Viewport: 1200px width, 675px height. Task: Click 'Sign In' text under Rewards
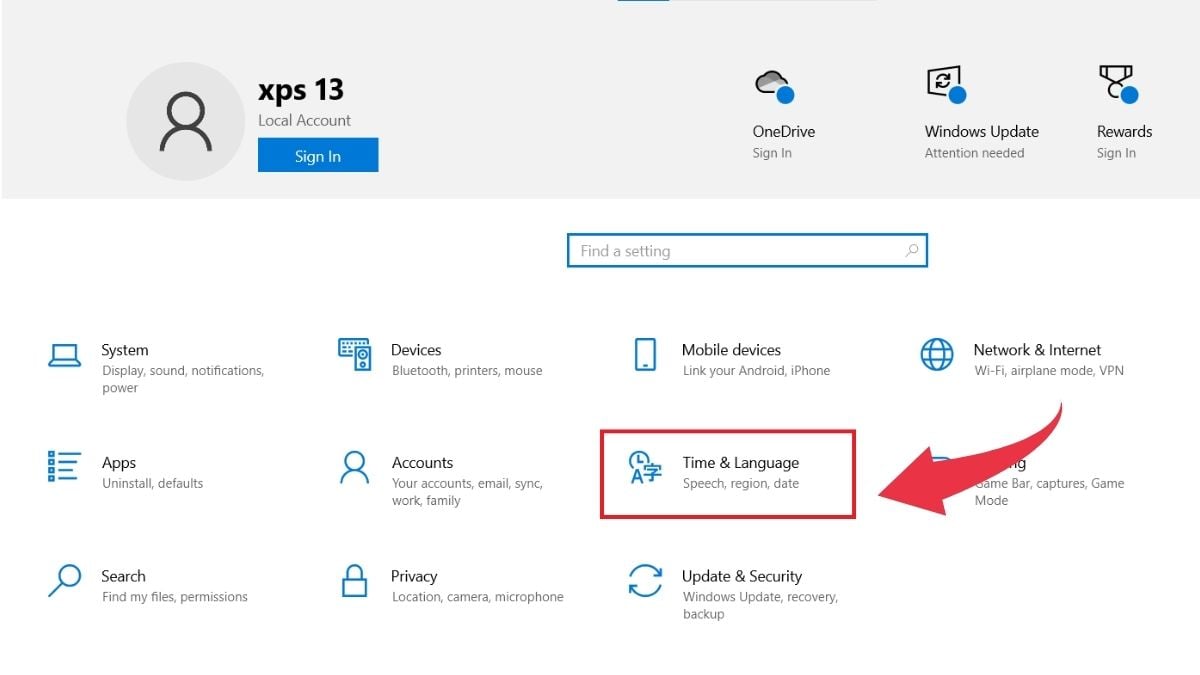pyautogui.click(x=1116, y=153)
